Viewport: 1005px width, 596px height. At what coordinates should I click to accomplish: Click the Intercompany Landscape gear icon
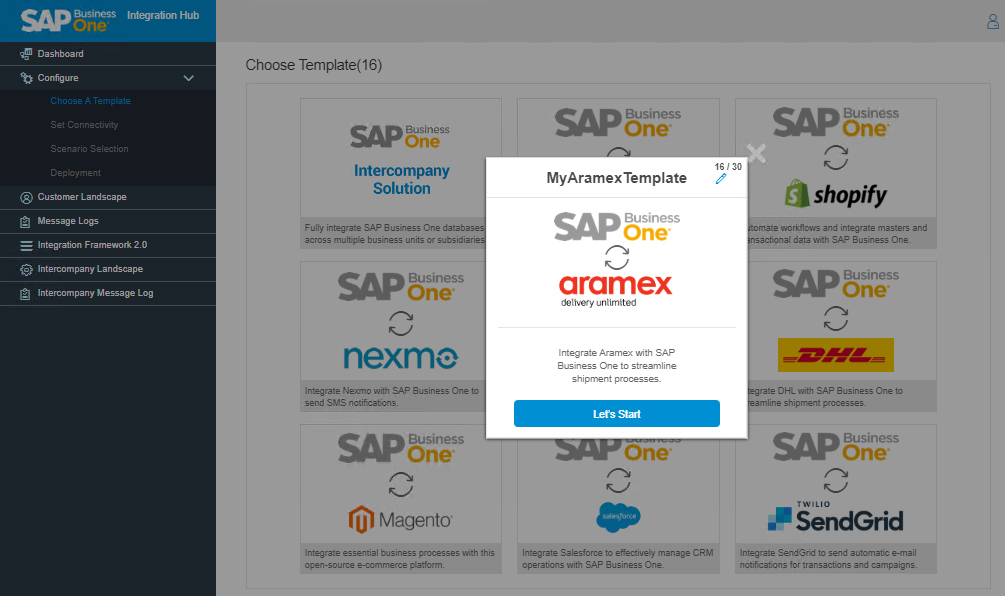coord(26,269)
